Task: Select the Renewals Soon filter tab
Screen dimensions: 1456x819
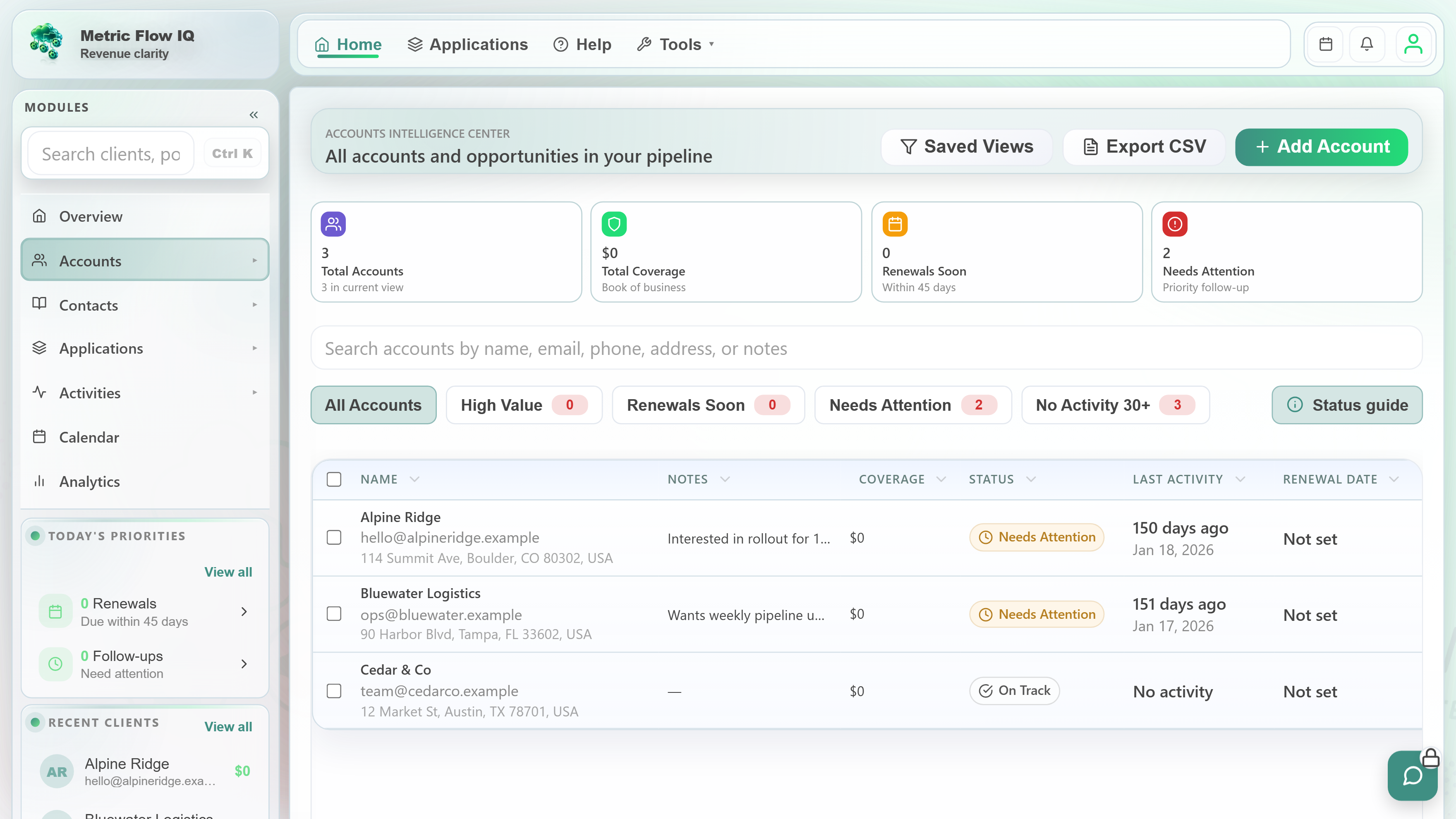Action: (708, 405)
